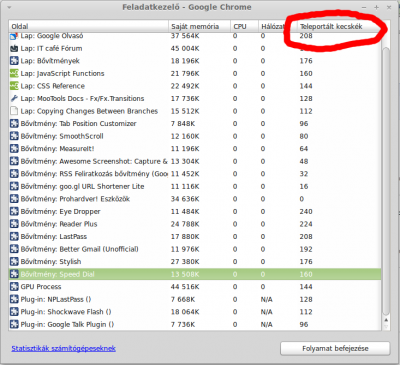Screen dimensions: 400x365
Task: Click the memory value 24 788K
Action: 185,224
